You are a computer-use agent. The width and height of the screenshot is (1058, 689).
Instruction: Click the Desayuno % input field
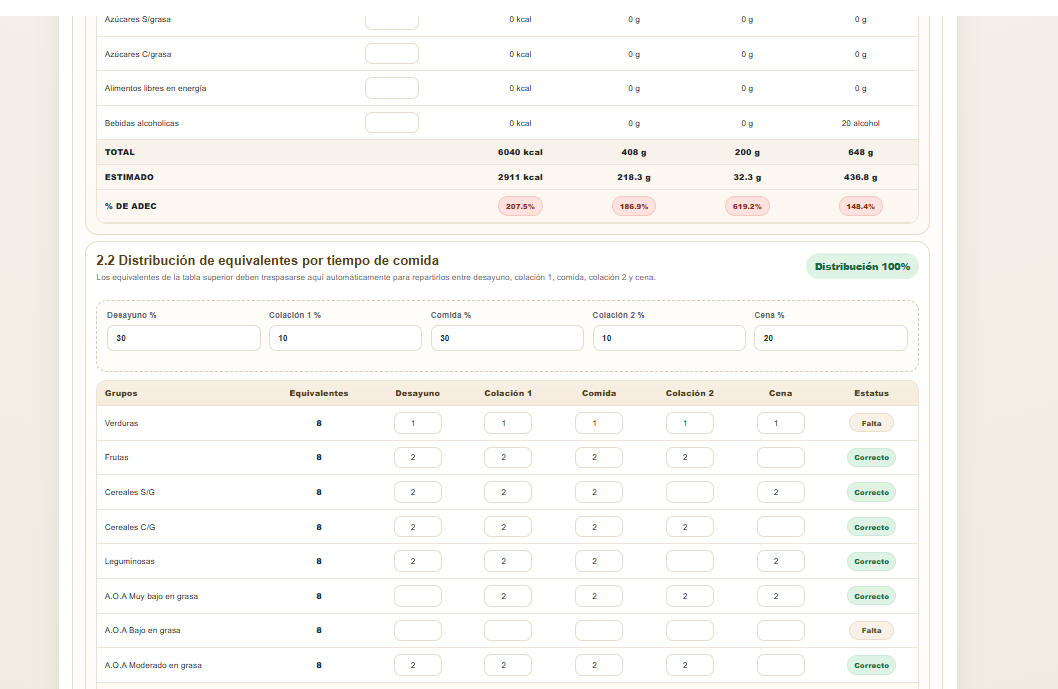(184, 338)
